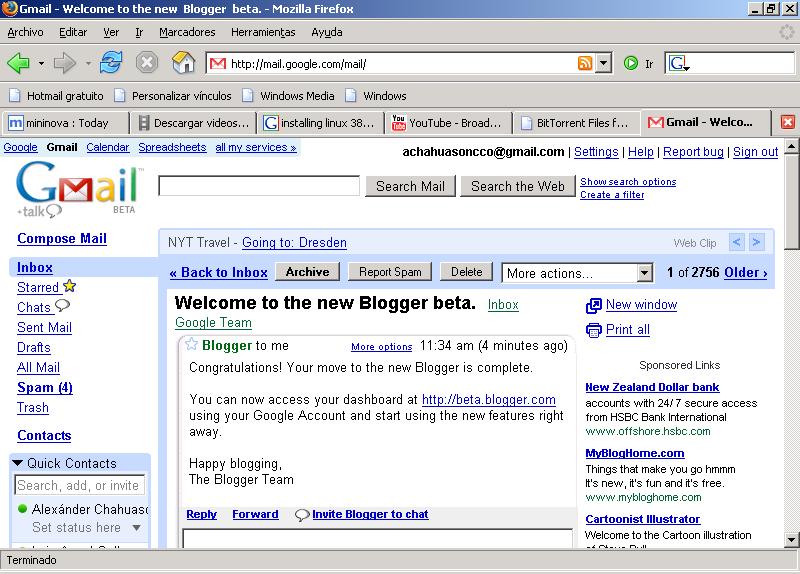800x574 pixels.
Task: Open the Ayuda menu
Action: click(327, 32)
